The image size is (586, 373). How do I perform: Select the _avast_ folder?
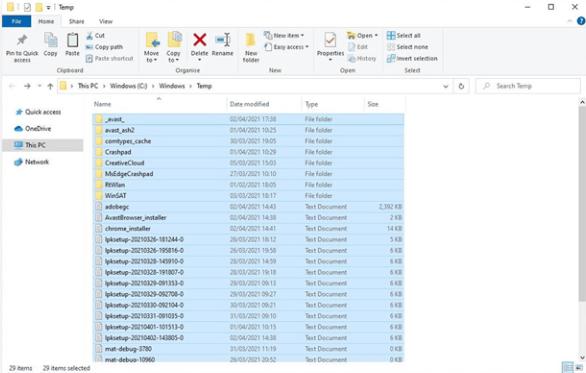tap(248, 119)
